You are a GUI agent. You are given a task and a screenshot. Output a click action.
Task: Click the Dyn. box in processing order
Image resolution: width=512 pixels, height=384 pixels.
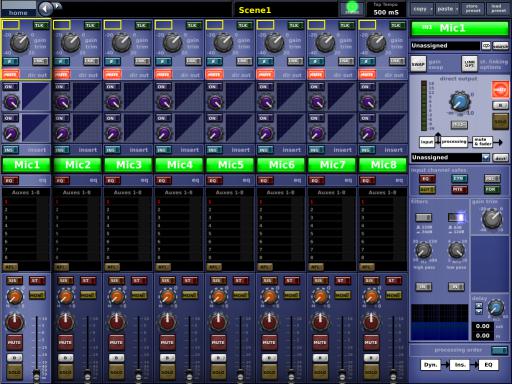(430, 365)
